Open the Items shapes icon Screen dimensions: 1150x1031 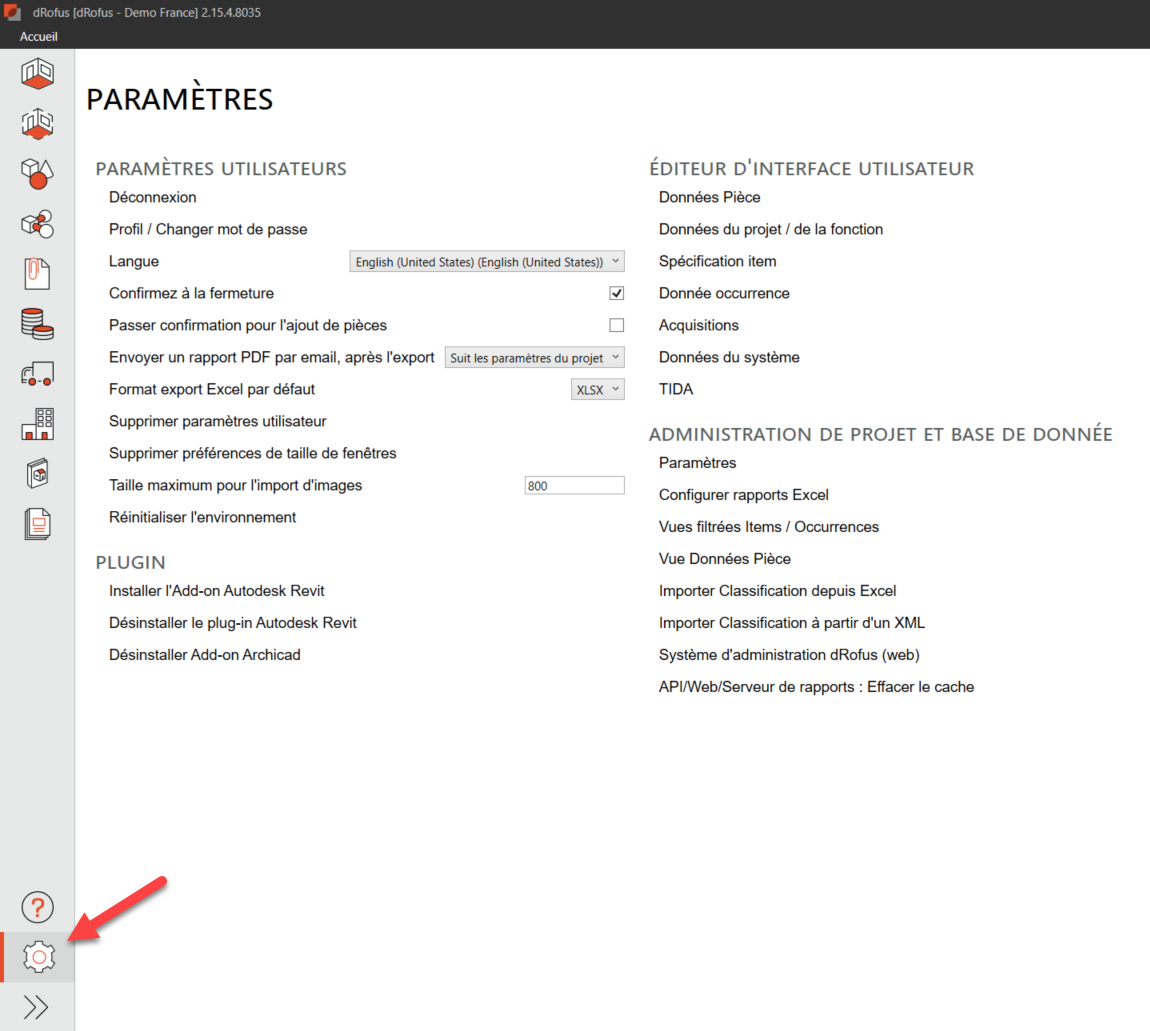pyautogui.click(x=37, y=174)
